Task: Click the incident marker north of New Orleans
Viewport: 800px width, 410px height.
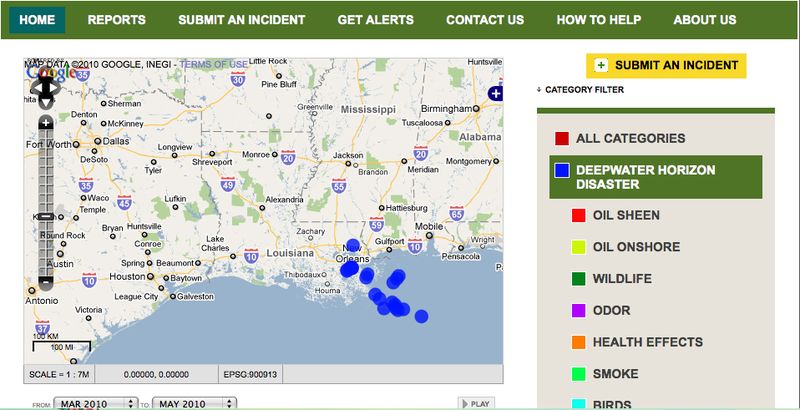Action: 353,246
